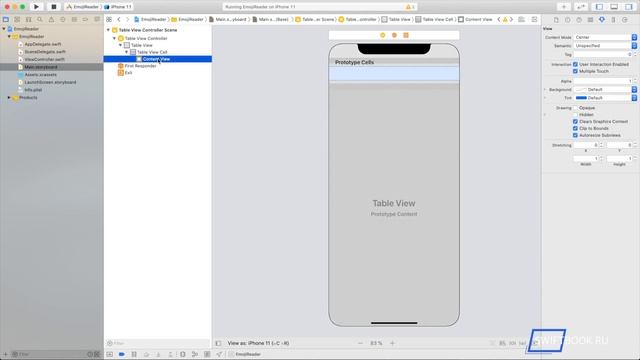
Task: Open the Issue navigator tab
Action: (x=51, y=19)
